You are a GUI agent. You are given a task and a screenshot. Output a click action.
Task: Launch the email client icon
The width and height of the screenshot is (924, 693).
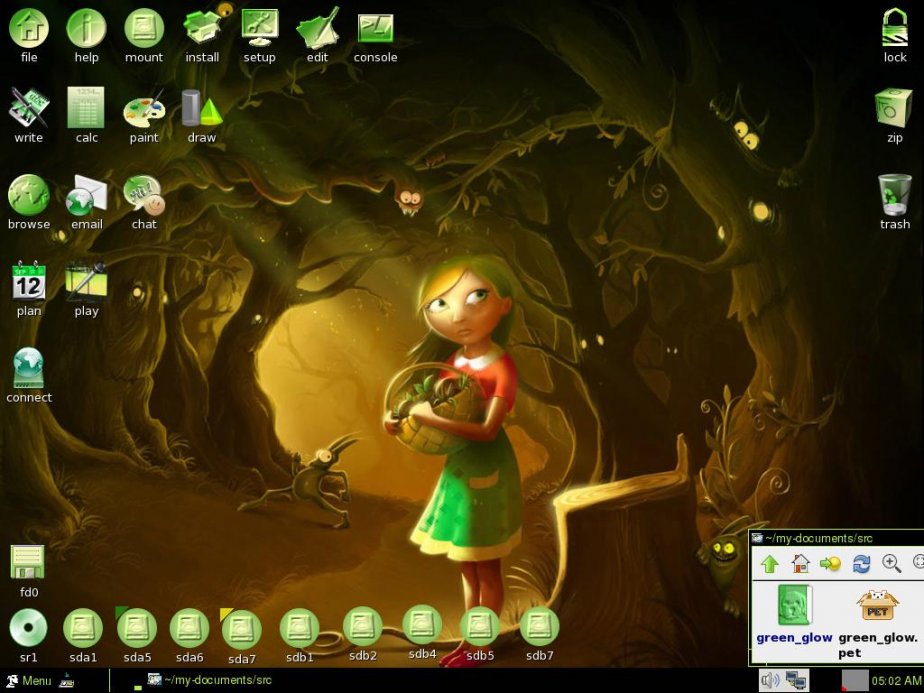coord(86,196)
